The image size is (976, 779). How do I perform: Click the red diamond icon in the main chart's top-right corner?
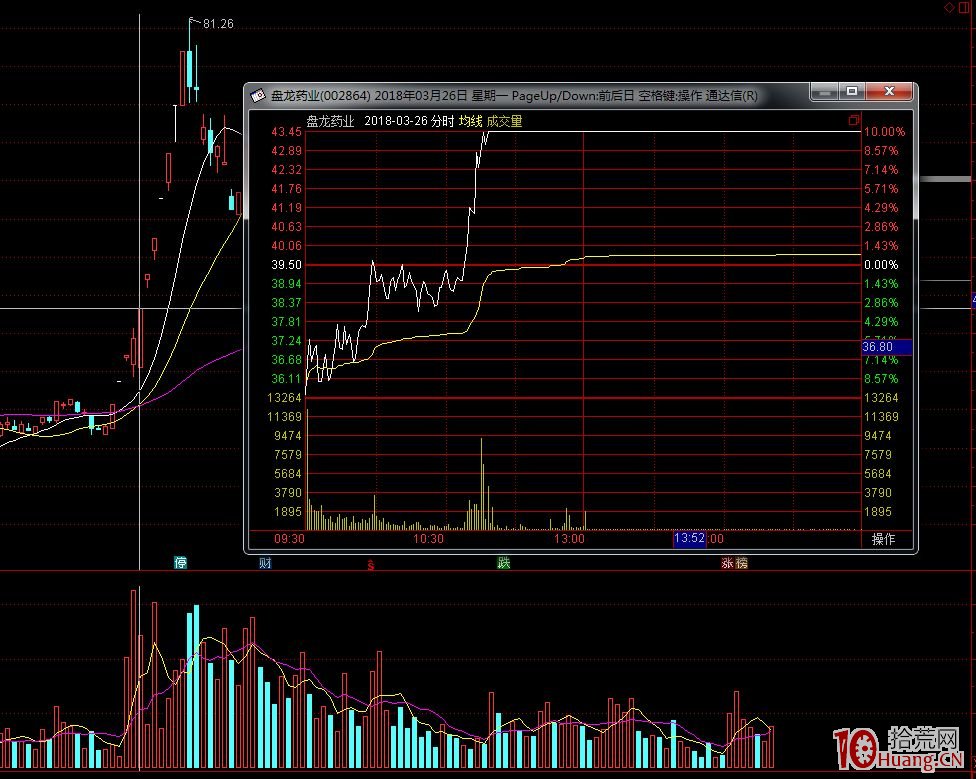coord(949,7)
